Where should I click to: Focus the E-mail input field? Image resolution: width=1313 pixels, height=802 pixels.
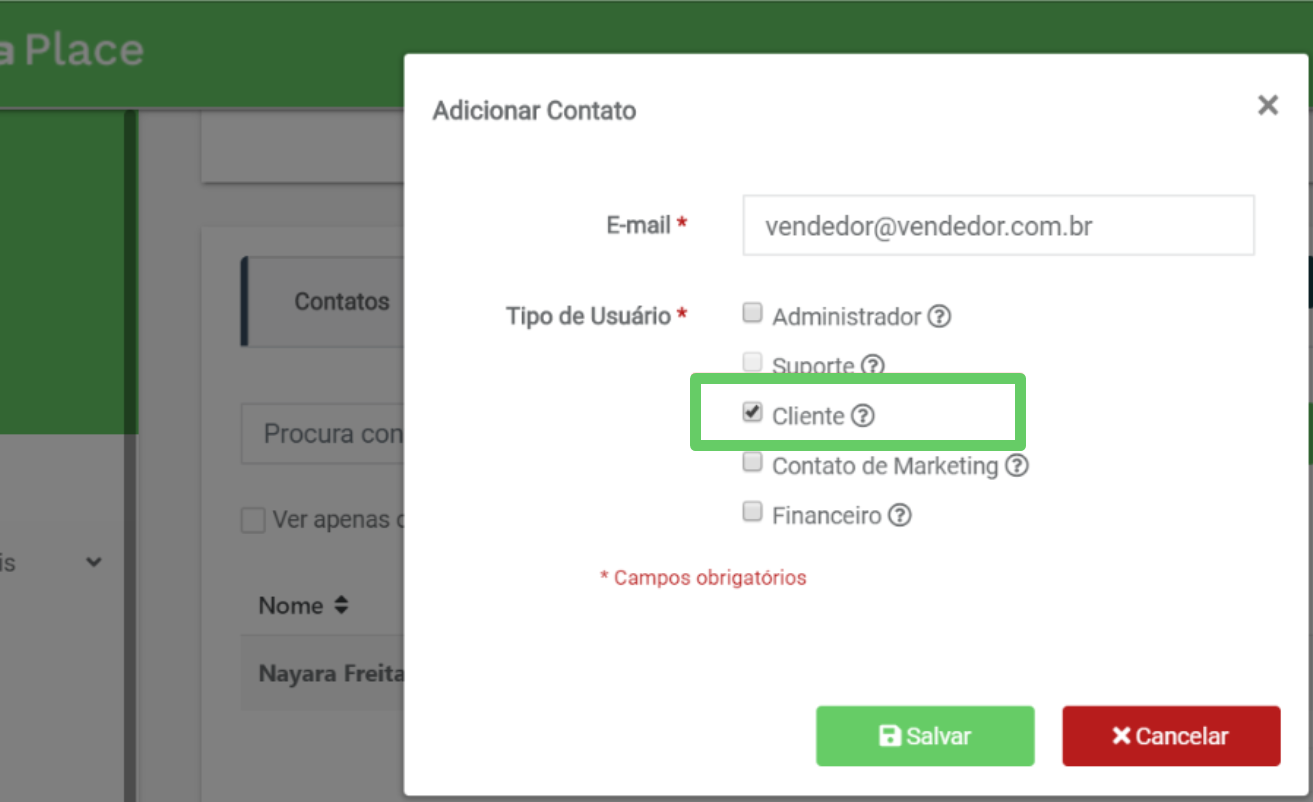(999, 225)
